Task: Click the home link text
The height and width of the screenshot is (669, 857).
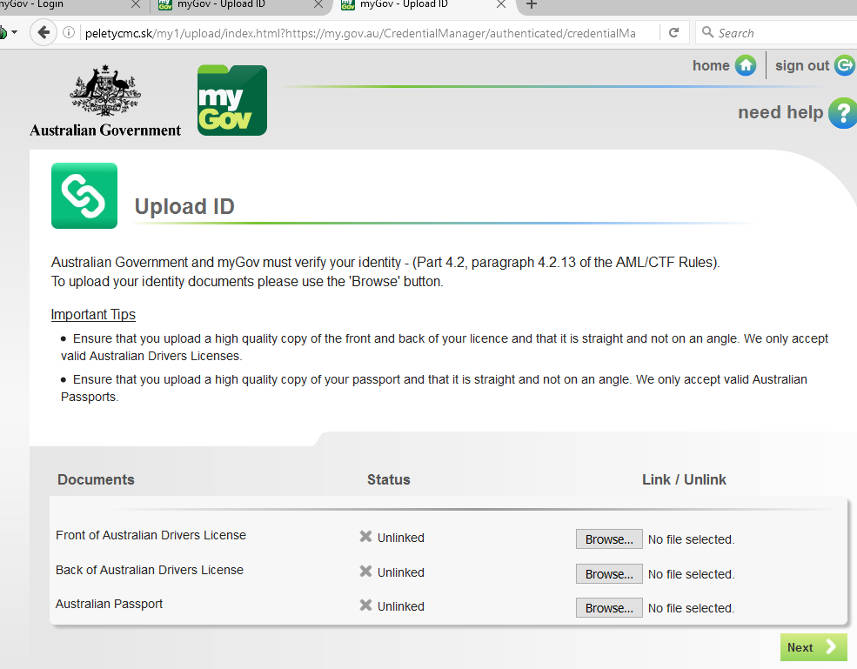Action: 711,66
